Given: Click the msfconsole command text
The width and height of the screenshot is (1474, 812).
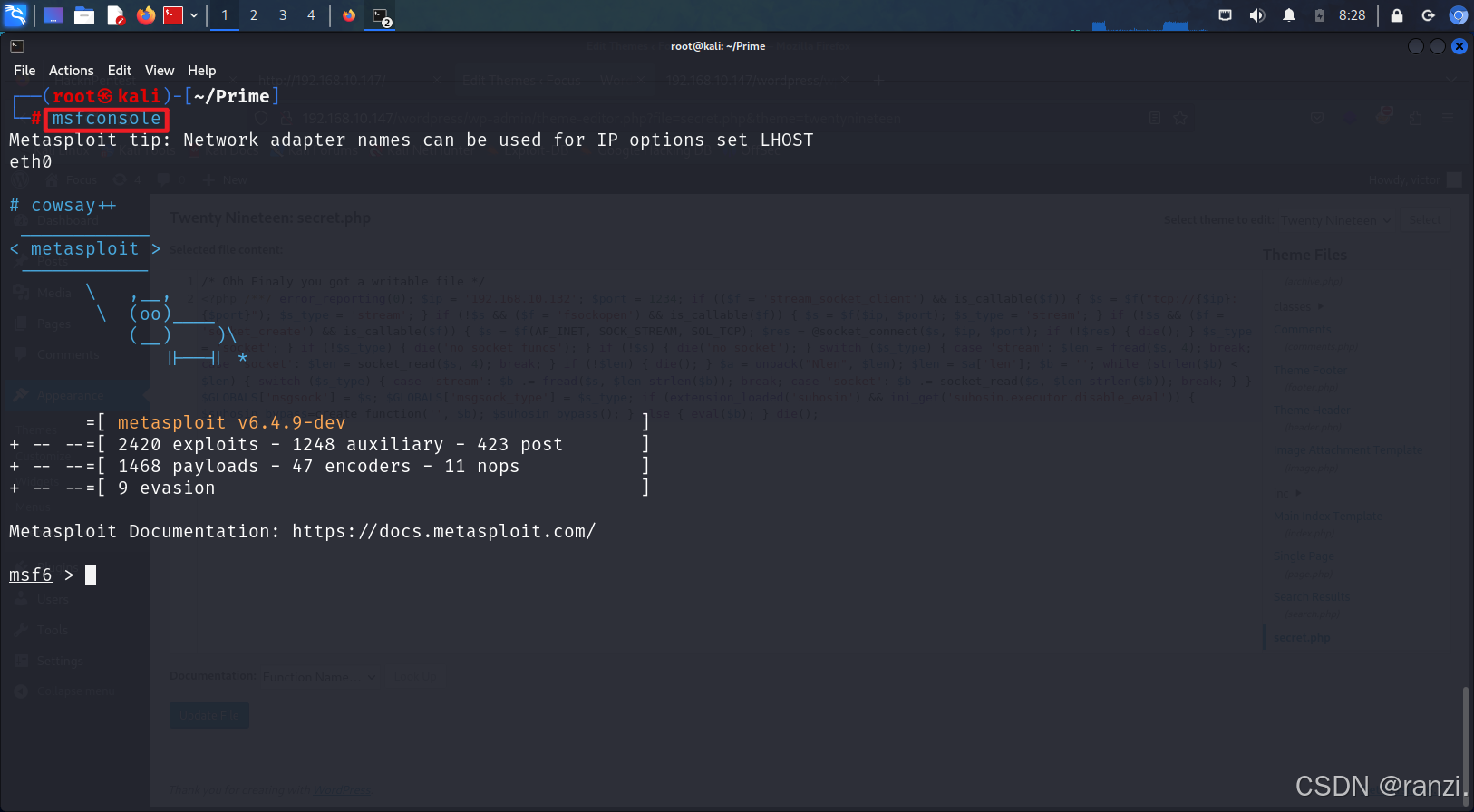Looking at the screenshot, I should pyautogui.click(x=106, y=119).
